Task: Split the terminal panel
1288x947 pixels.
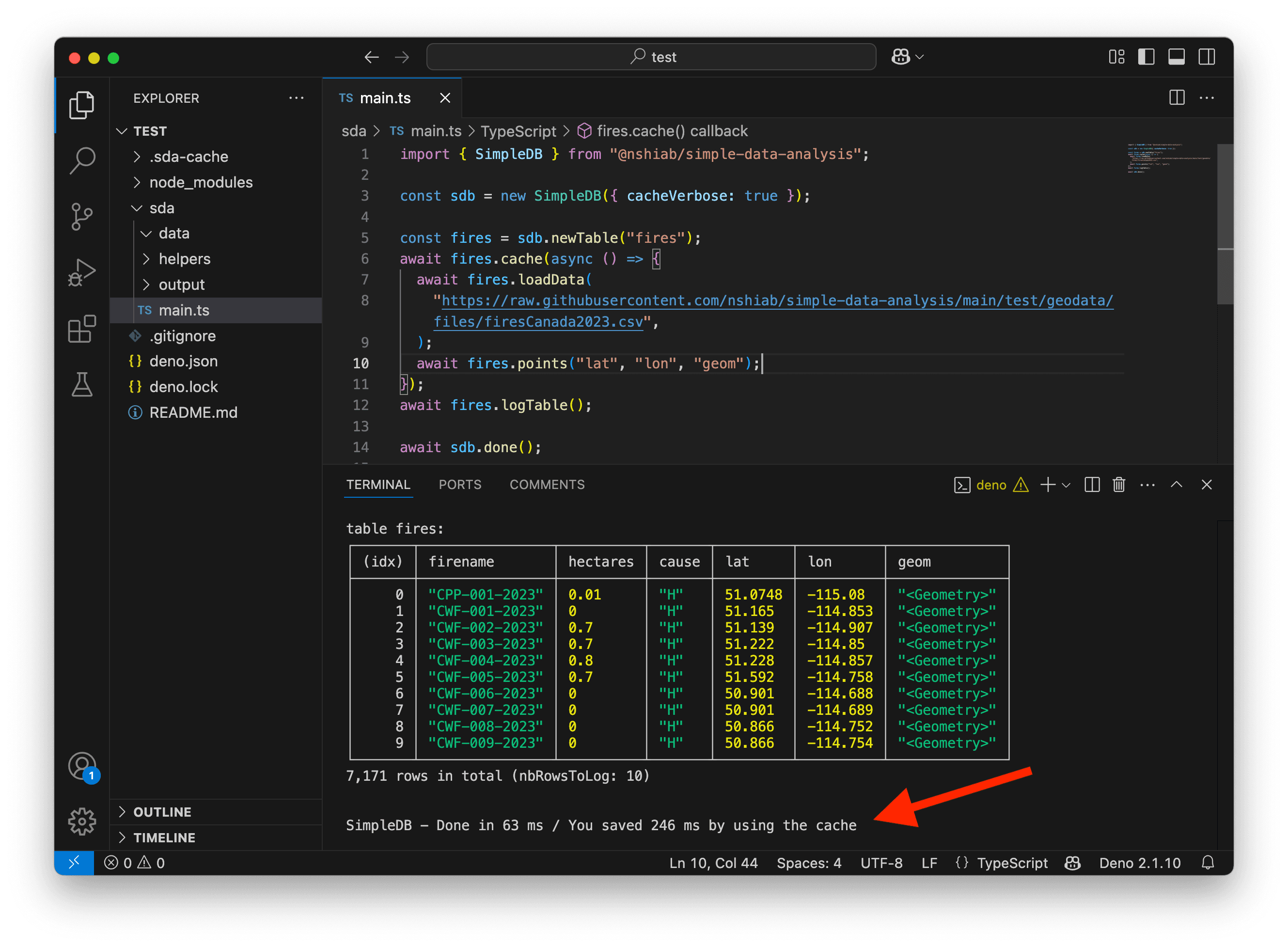Action: click(1092, 485)
